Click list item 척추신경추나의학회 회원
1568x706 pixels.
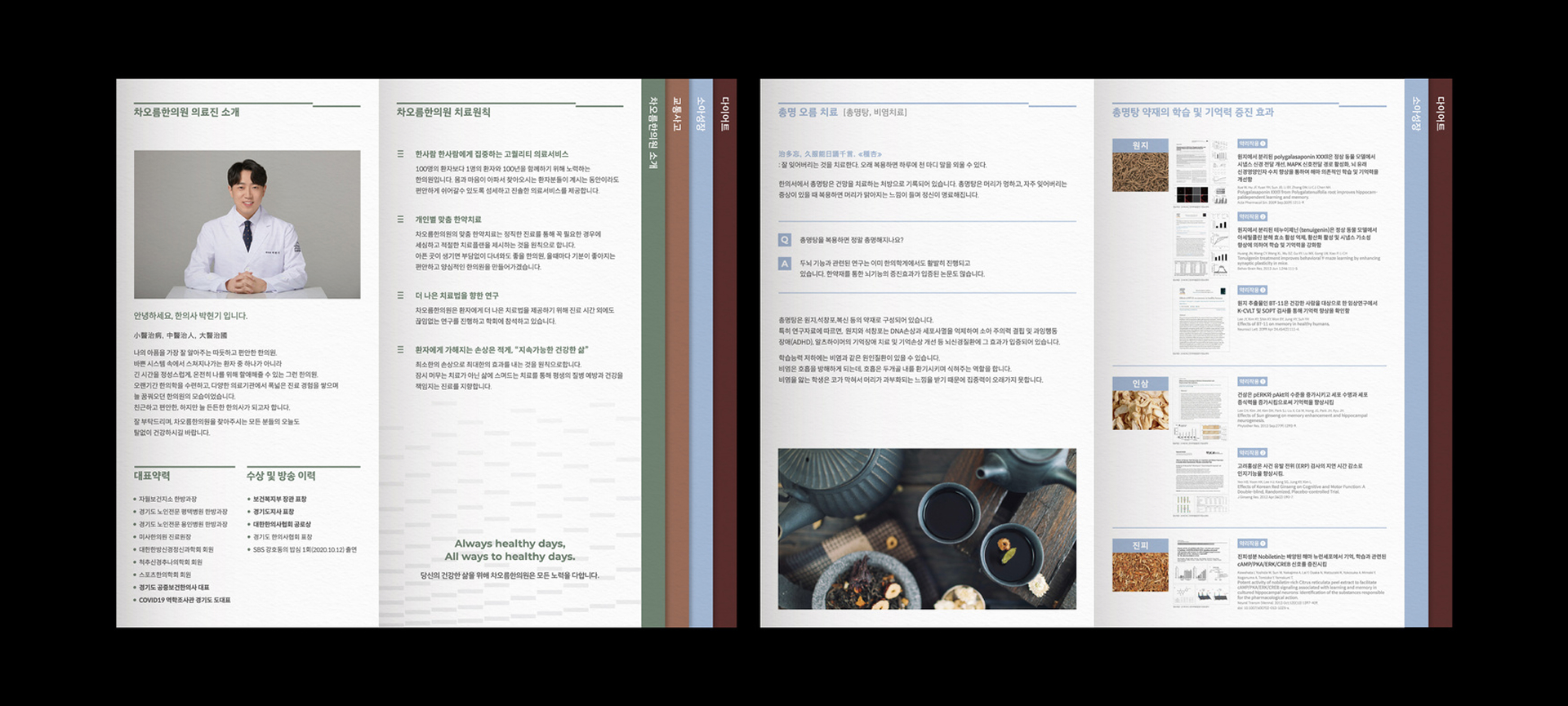167,562
